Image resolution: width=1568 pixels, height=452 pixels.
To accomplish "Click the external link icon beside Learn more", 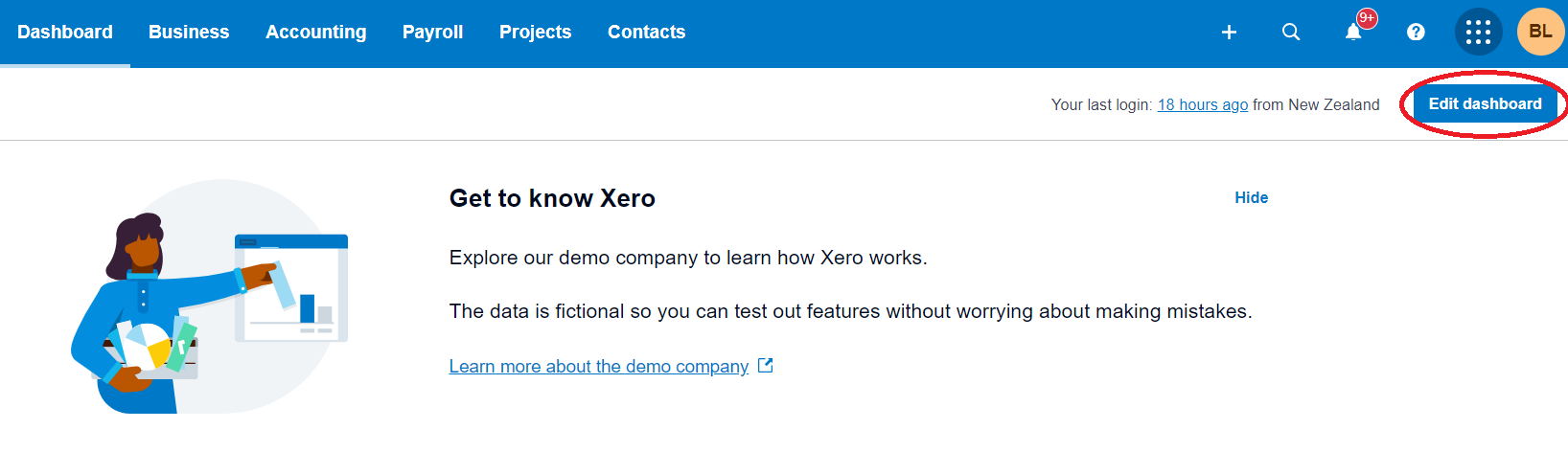I will point(765,366).
